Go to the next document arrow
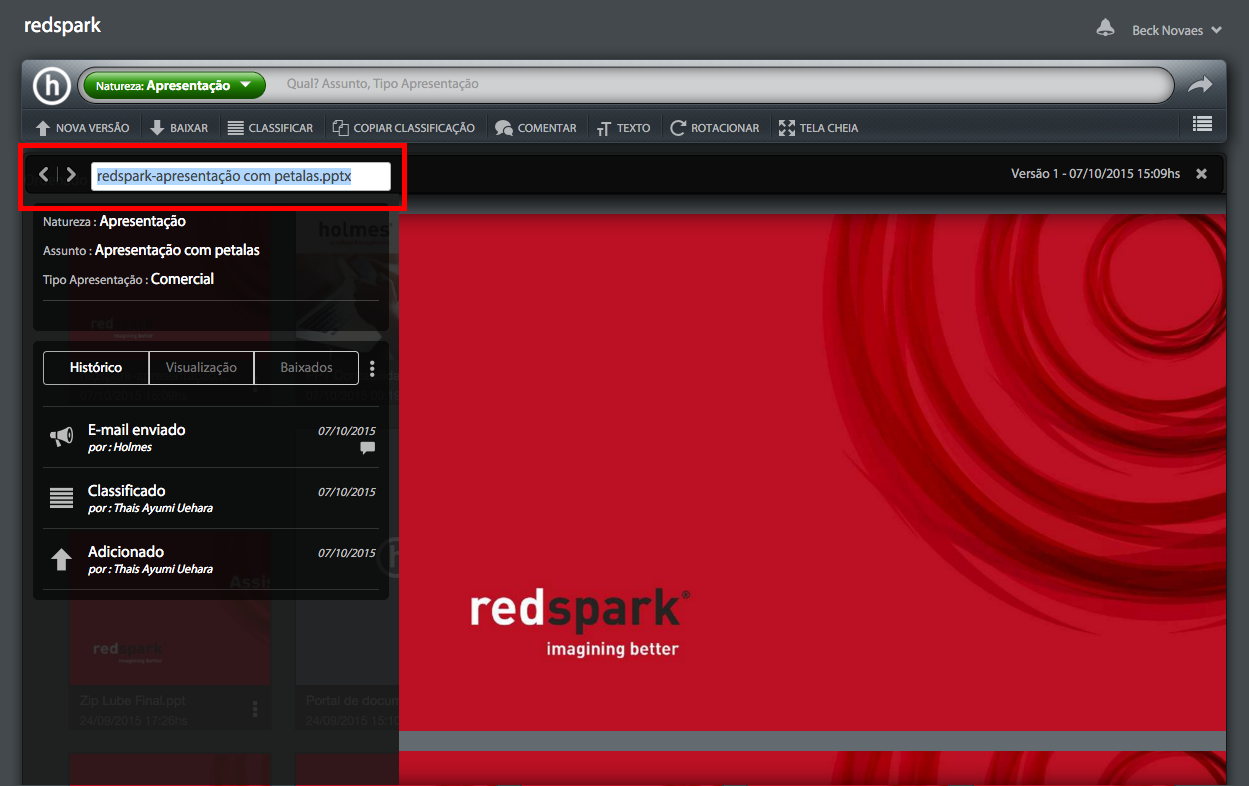1249x786 pixels. click(71, 175)
